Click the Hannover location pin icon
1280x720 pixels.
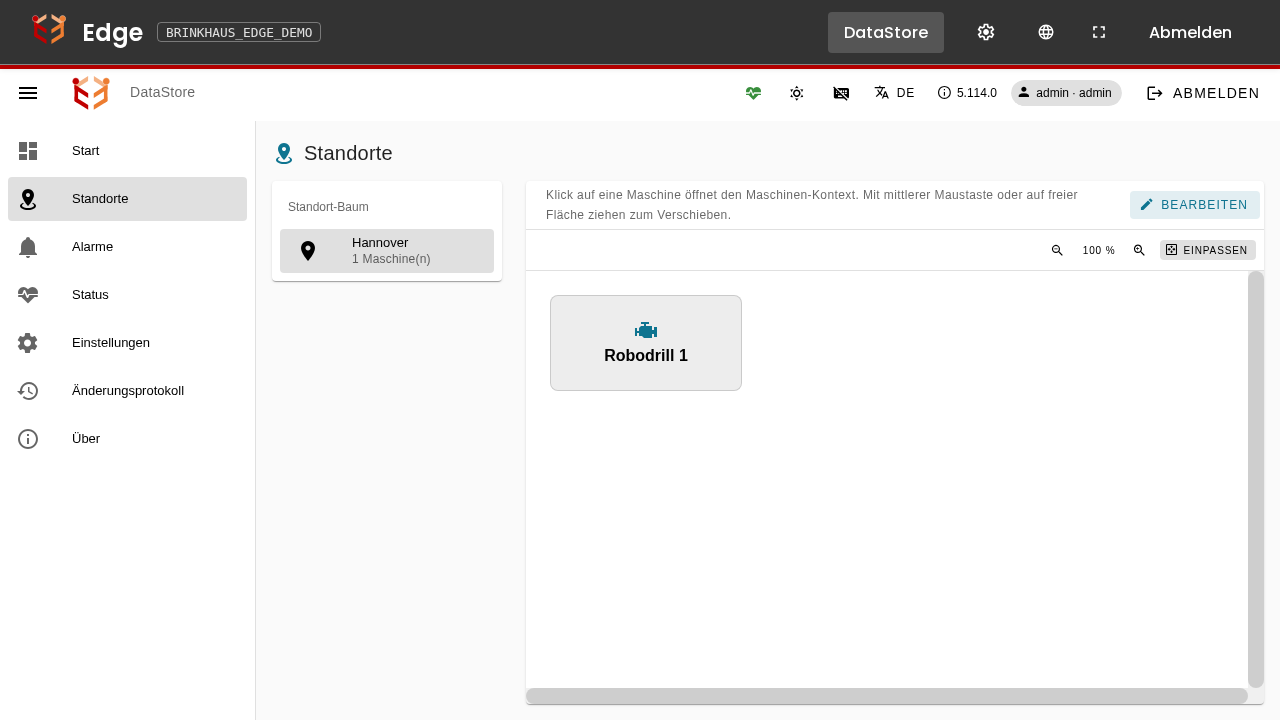coord(308,251)
